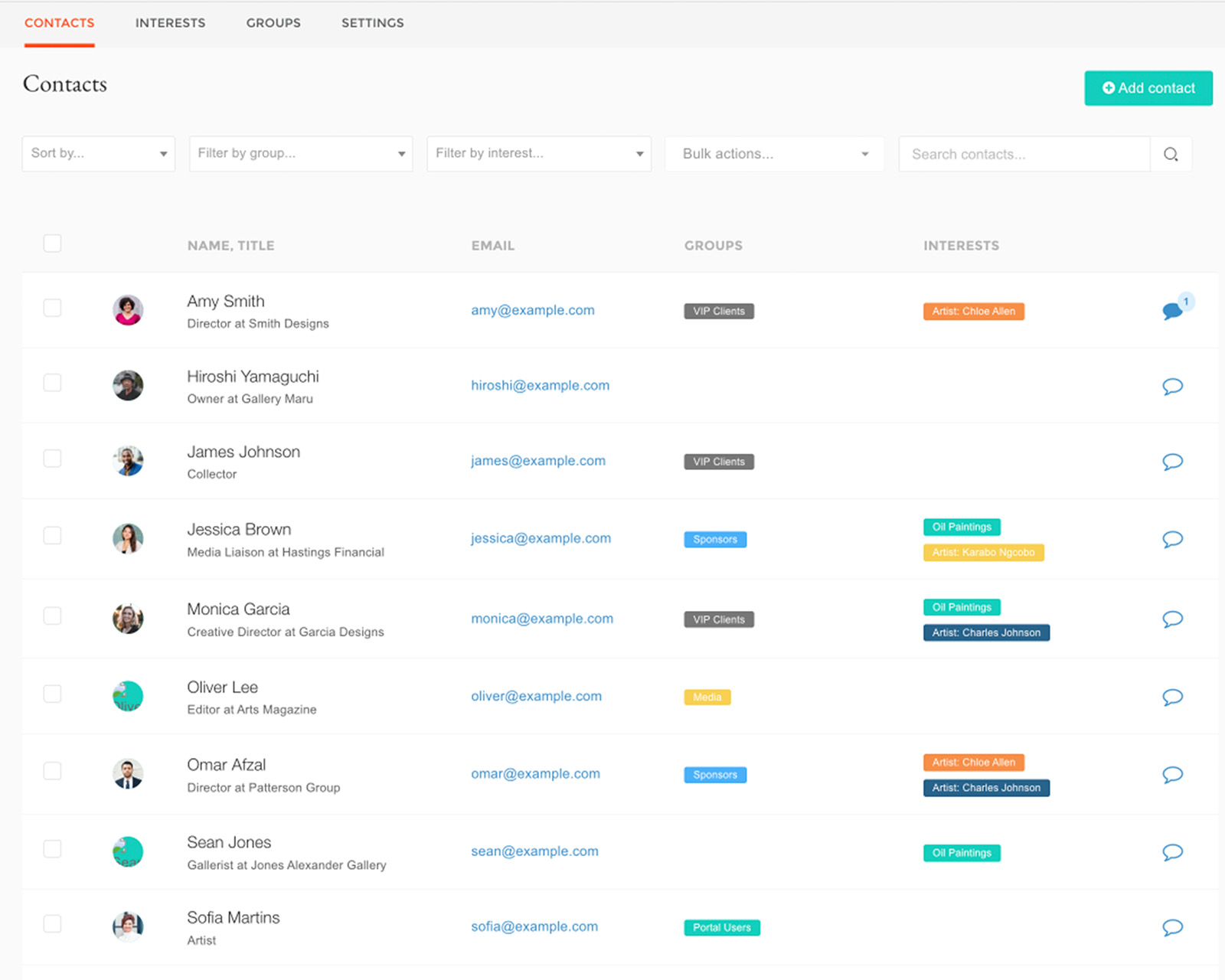Screen dimensions: 1225x980
Task: Click Jessica Brown's avatar photo
Action: click(128, 538)
